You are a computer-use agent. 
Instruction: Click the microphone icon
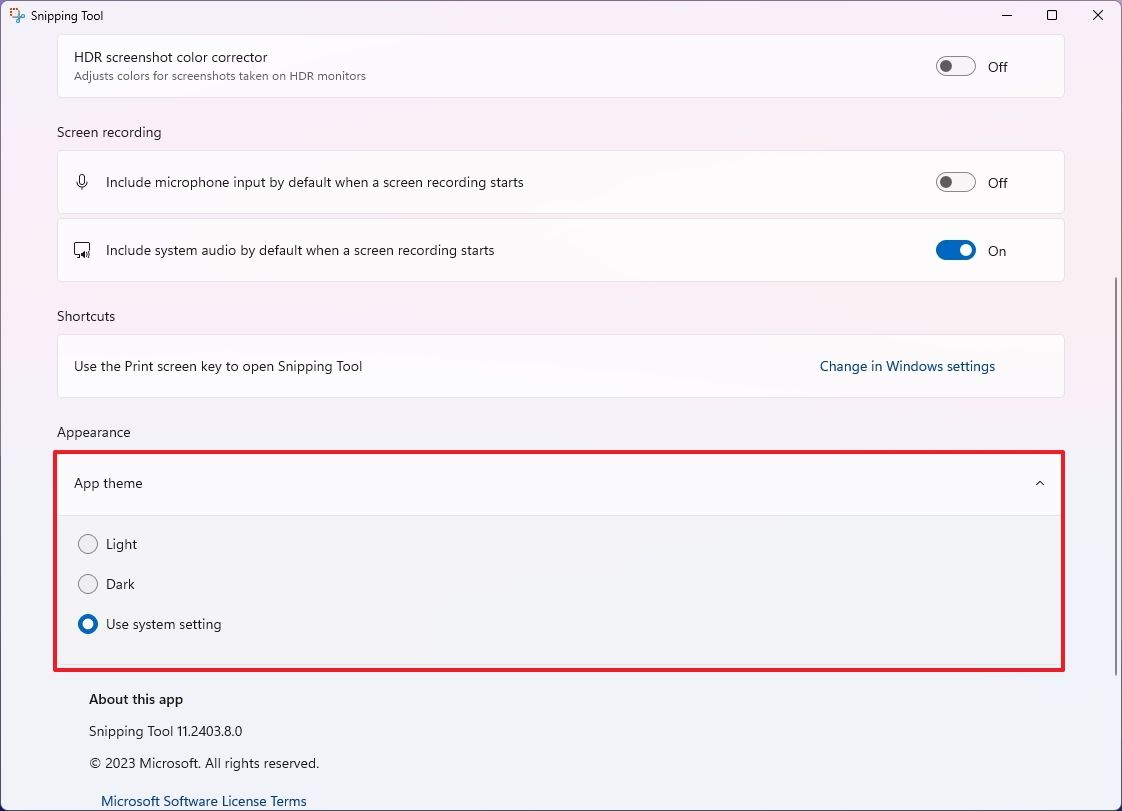pyautogui.click(x=82, y=181)
